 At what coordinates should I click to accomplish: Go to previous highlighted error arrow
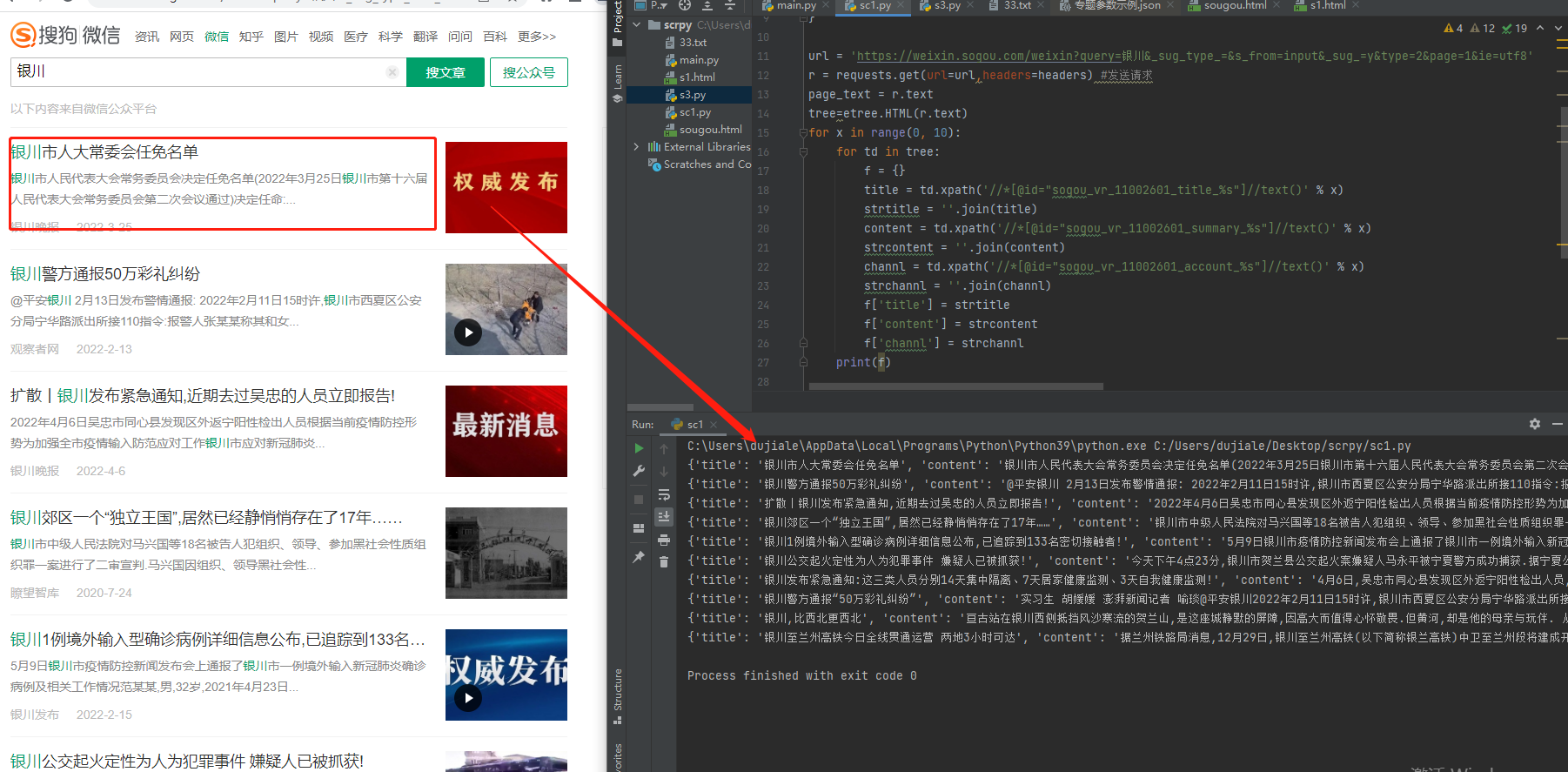pos(1540,28)
